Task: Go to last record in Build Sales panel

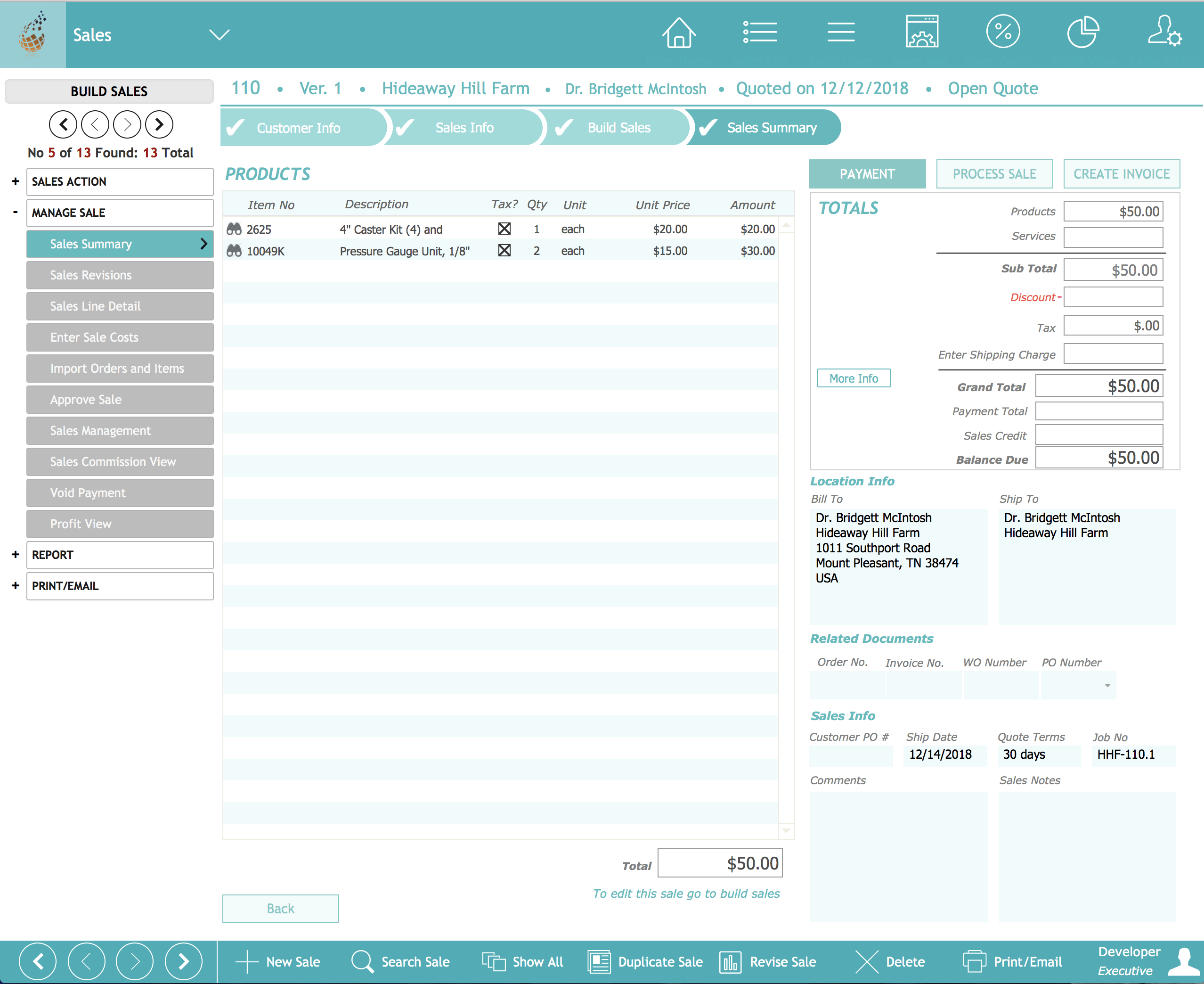Action: [159, 124]
